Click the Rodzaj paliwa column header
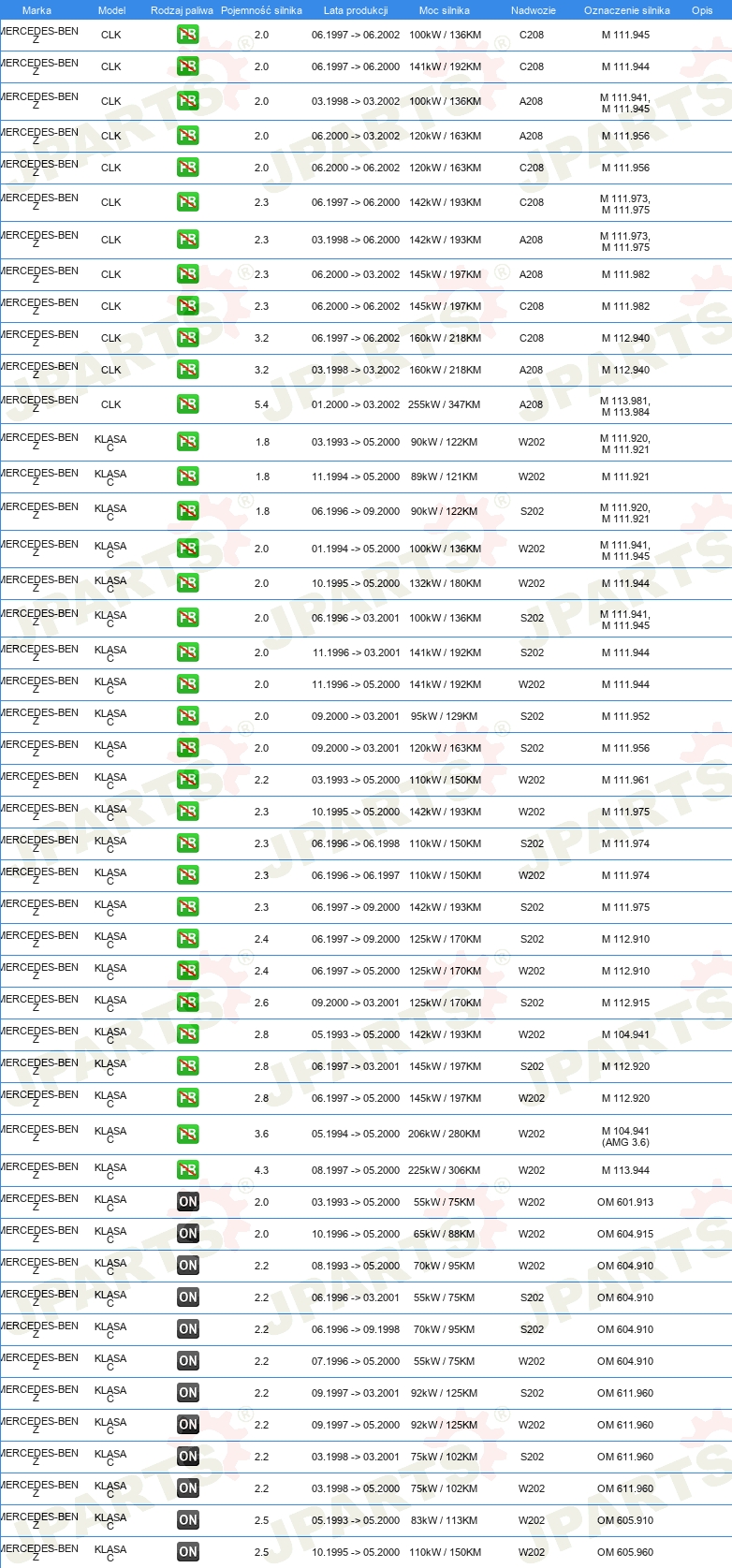This screenshot has width=732, height=1568. pos(182,10)
